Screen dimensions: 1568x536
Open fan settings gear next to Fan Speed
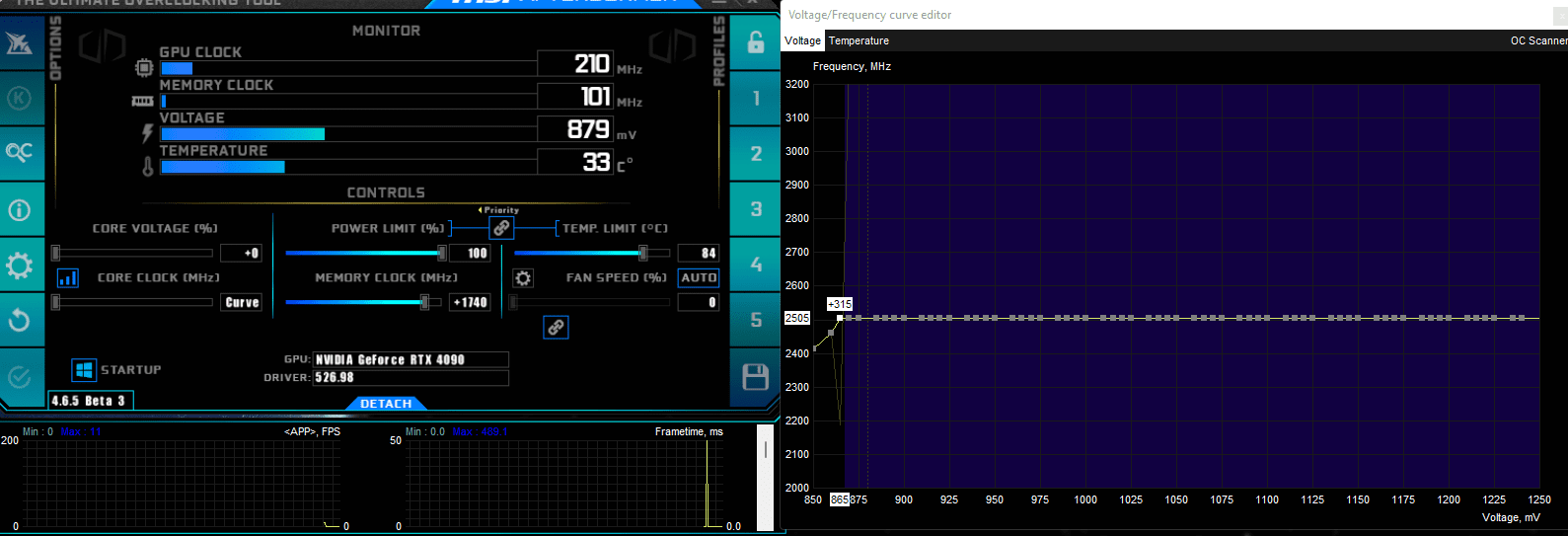click(x=523, y=278)
